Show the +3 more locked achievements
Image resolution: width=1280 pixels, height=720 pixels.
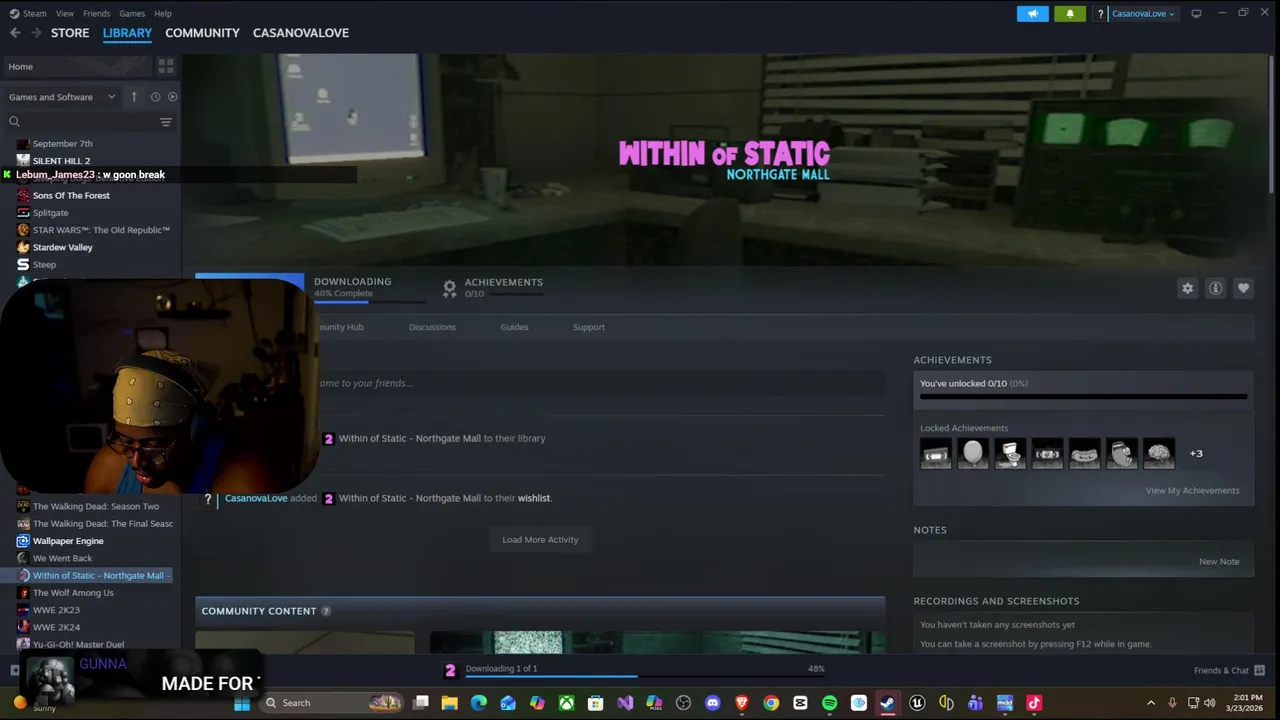pos(1196,454)
